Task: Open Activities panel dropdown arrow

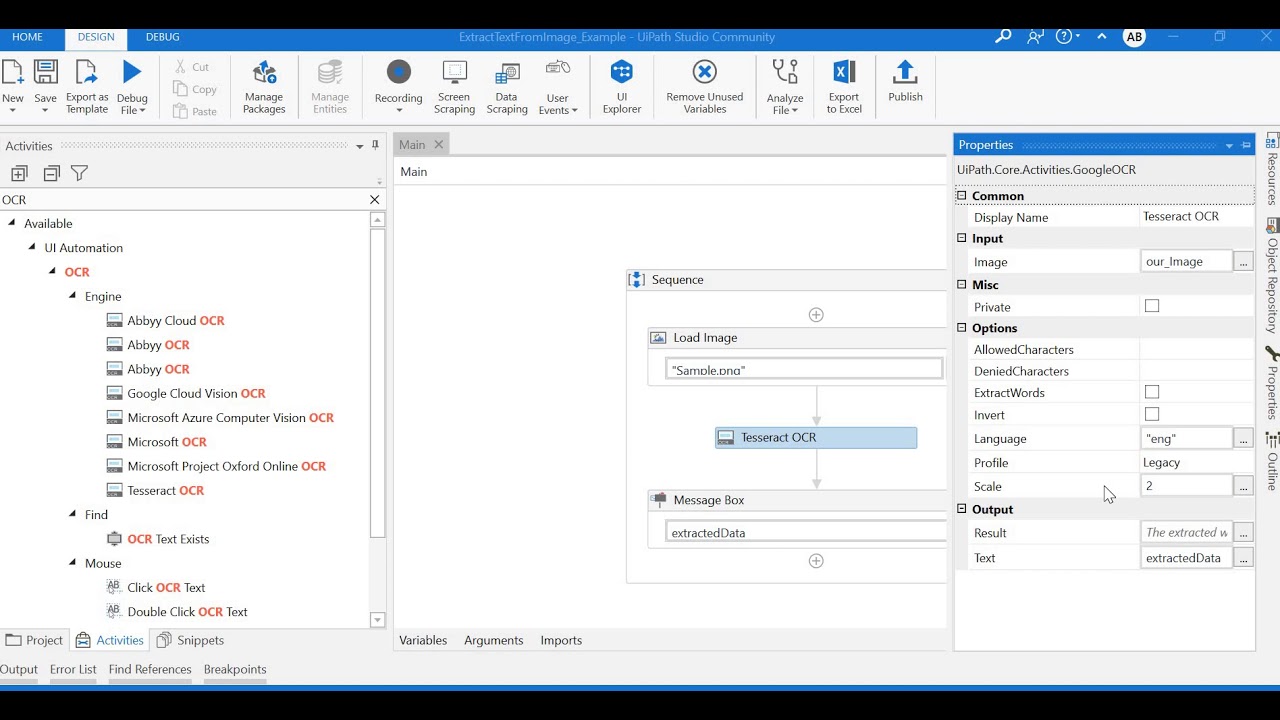Action: [x=360, y=146]
